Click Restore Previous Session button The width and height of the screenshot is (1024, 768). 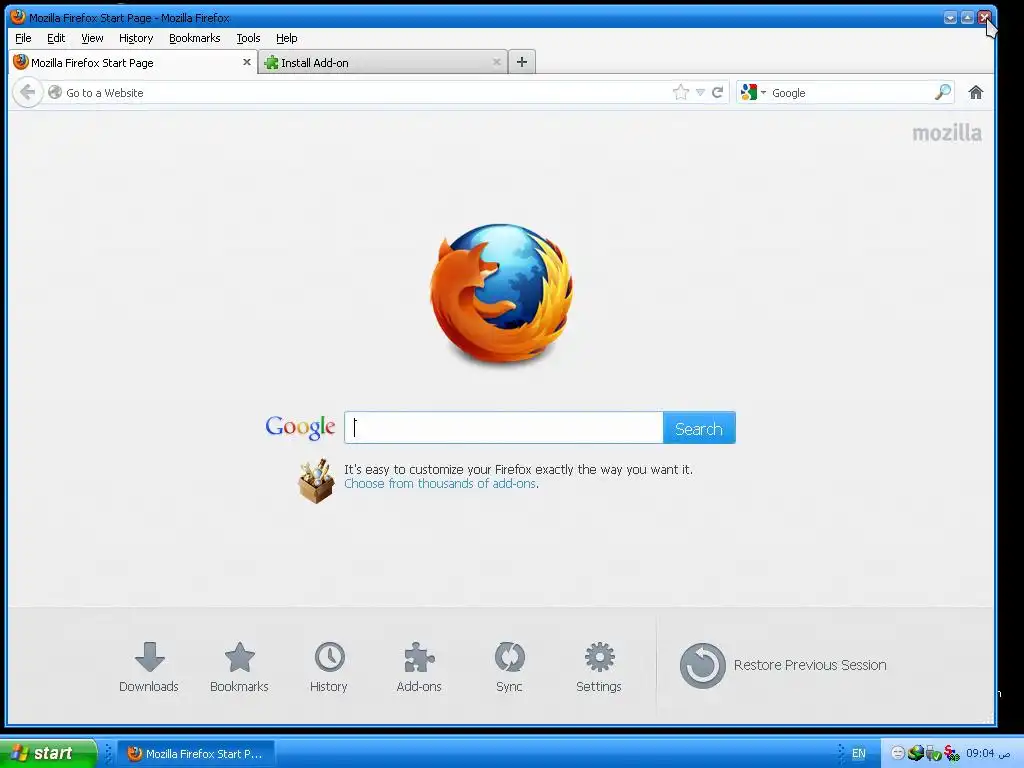(783, 665)
